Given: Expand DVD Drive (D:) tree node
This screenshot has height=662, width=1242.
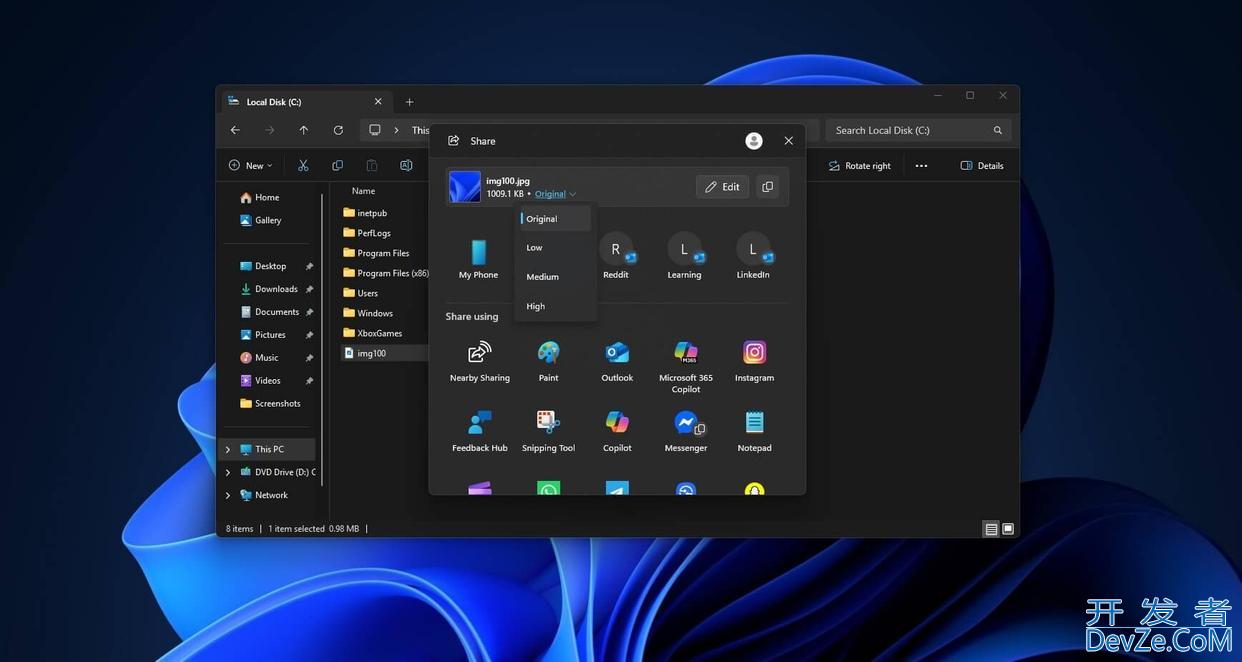Looking at the screenshot, I should [228, 473].
